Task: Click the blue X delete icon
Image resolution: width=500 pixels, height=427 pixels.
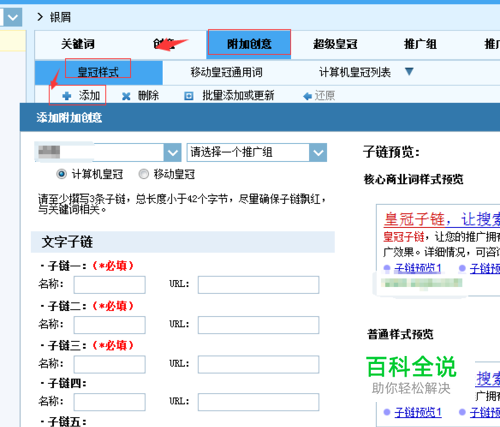Action: pyautogui.click(x=126, y=96)
